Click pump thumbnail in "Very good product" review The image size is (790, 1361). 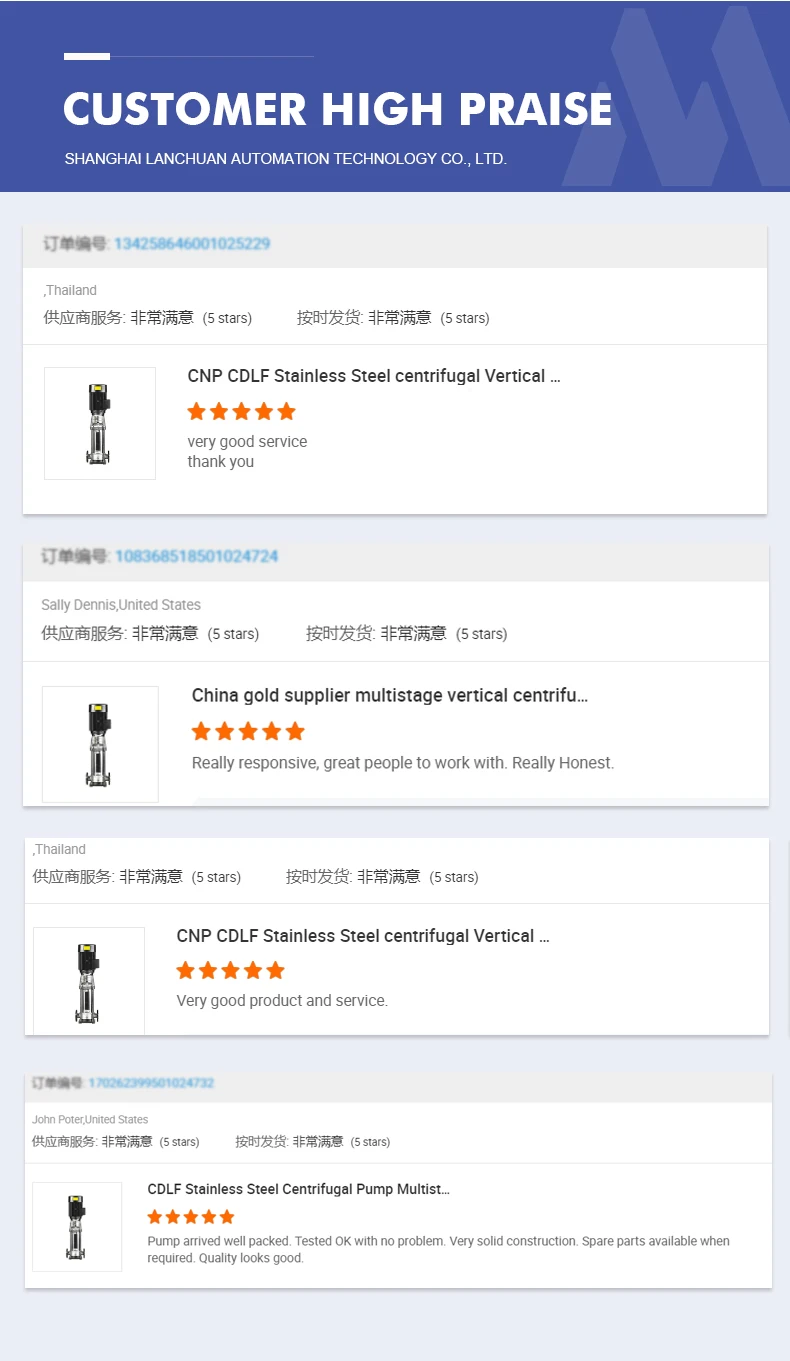click(88, 981)
